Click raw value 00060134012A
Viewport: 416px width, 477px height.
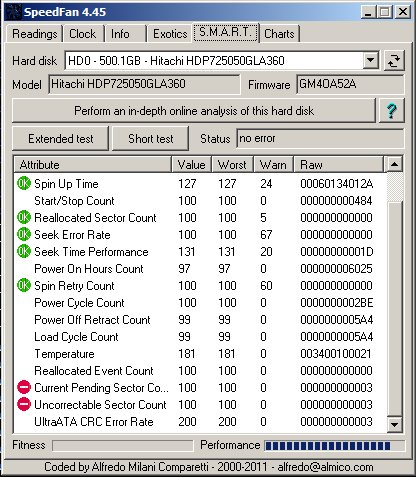(x=337, y=184)
